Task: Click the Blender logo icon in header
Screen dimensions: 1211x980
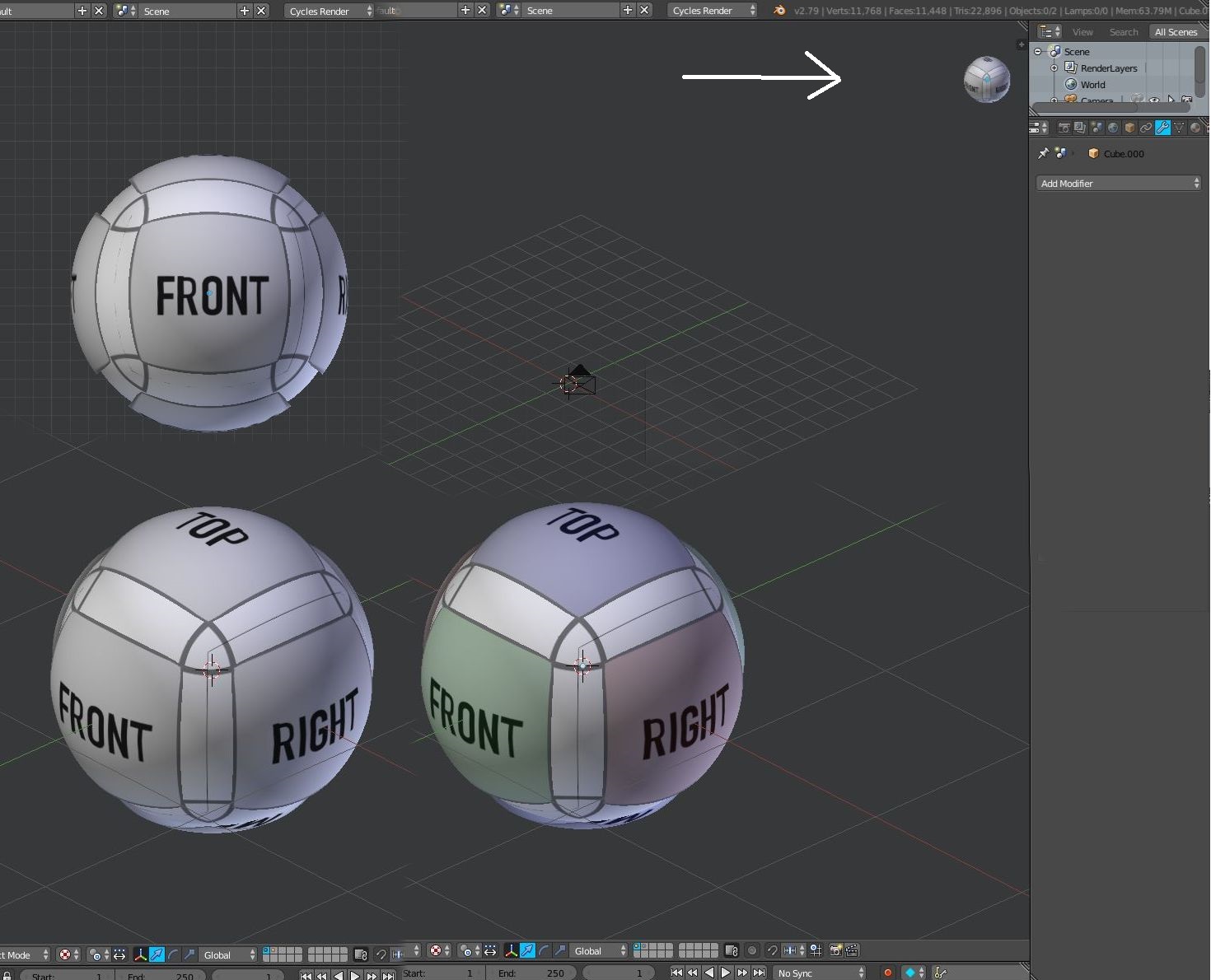Action: 779,11
